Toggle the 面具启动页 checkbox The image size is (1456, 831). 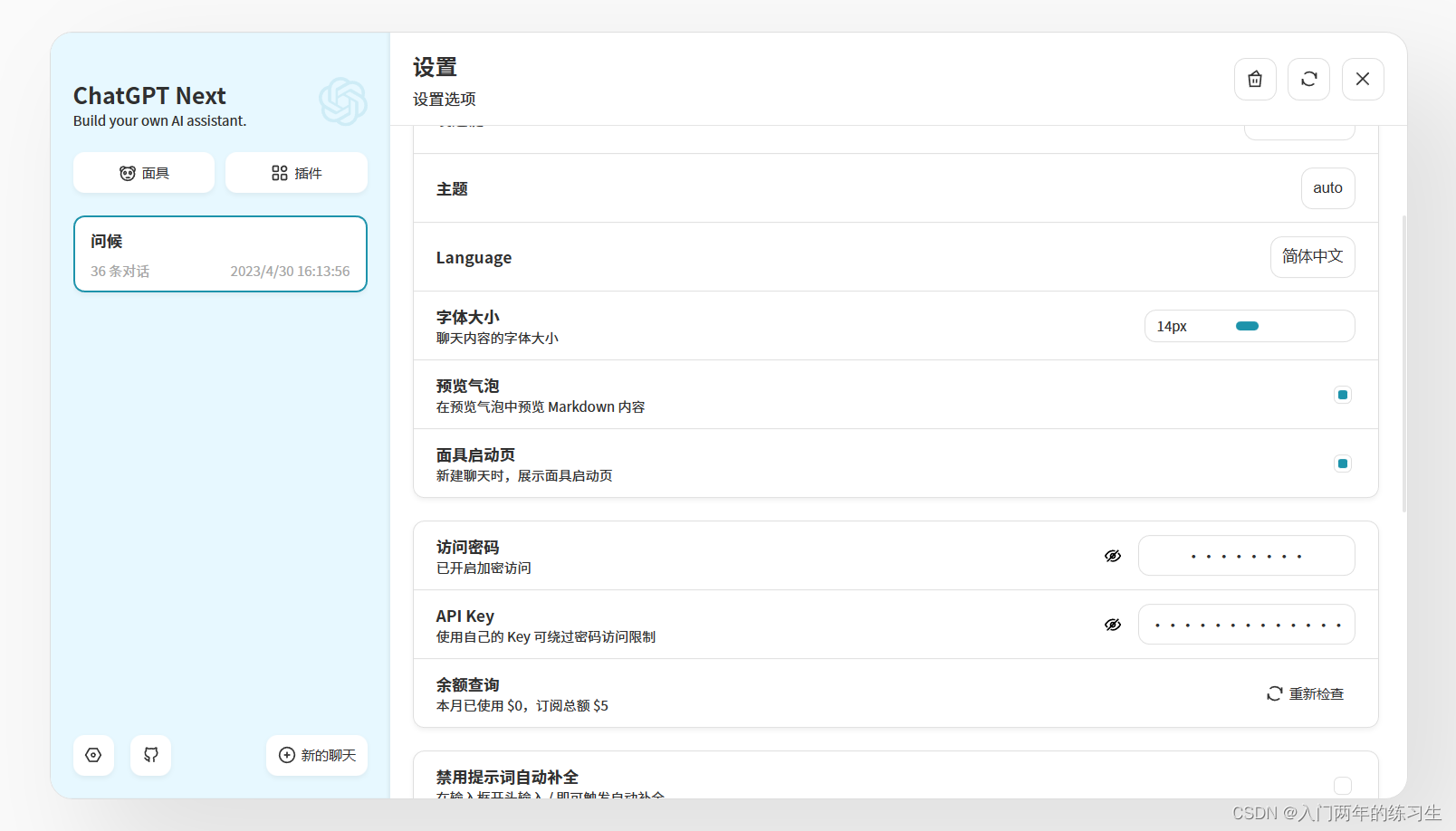1343,463
